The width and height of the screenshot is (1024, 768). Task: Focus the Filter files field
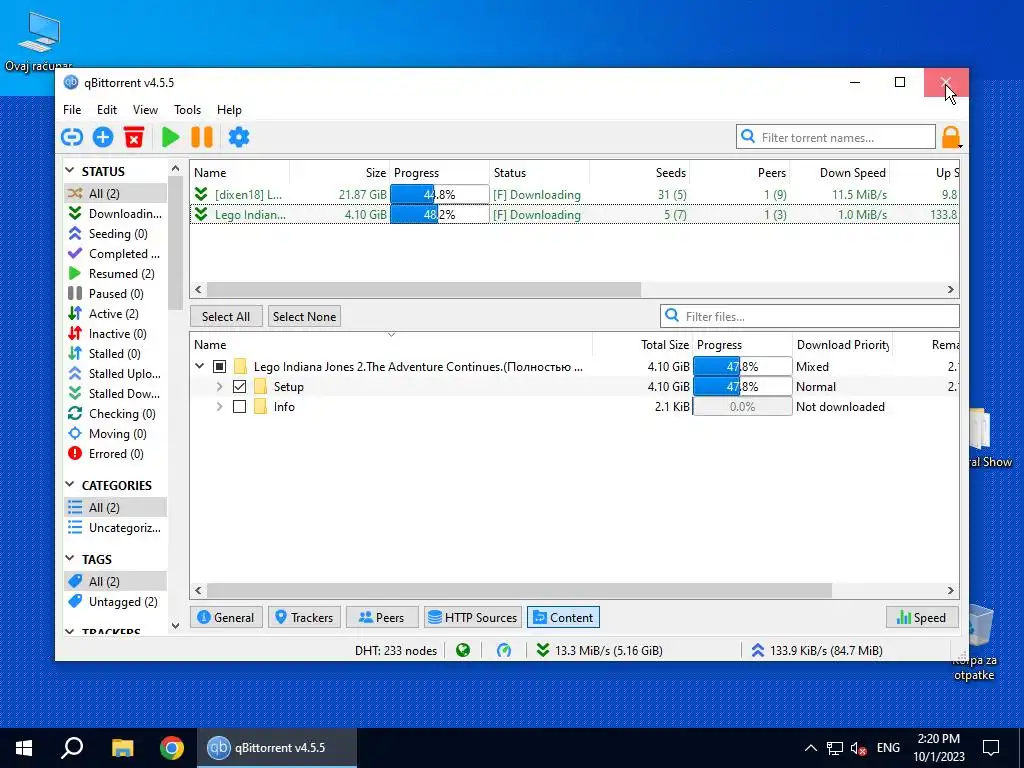click(x=810, y=316)
